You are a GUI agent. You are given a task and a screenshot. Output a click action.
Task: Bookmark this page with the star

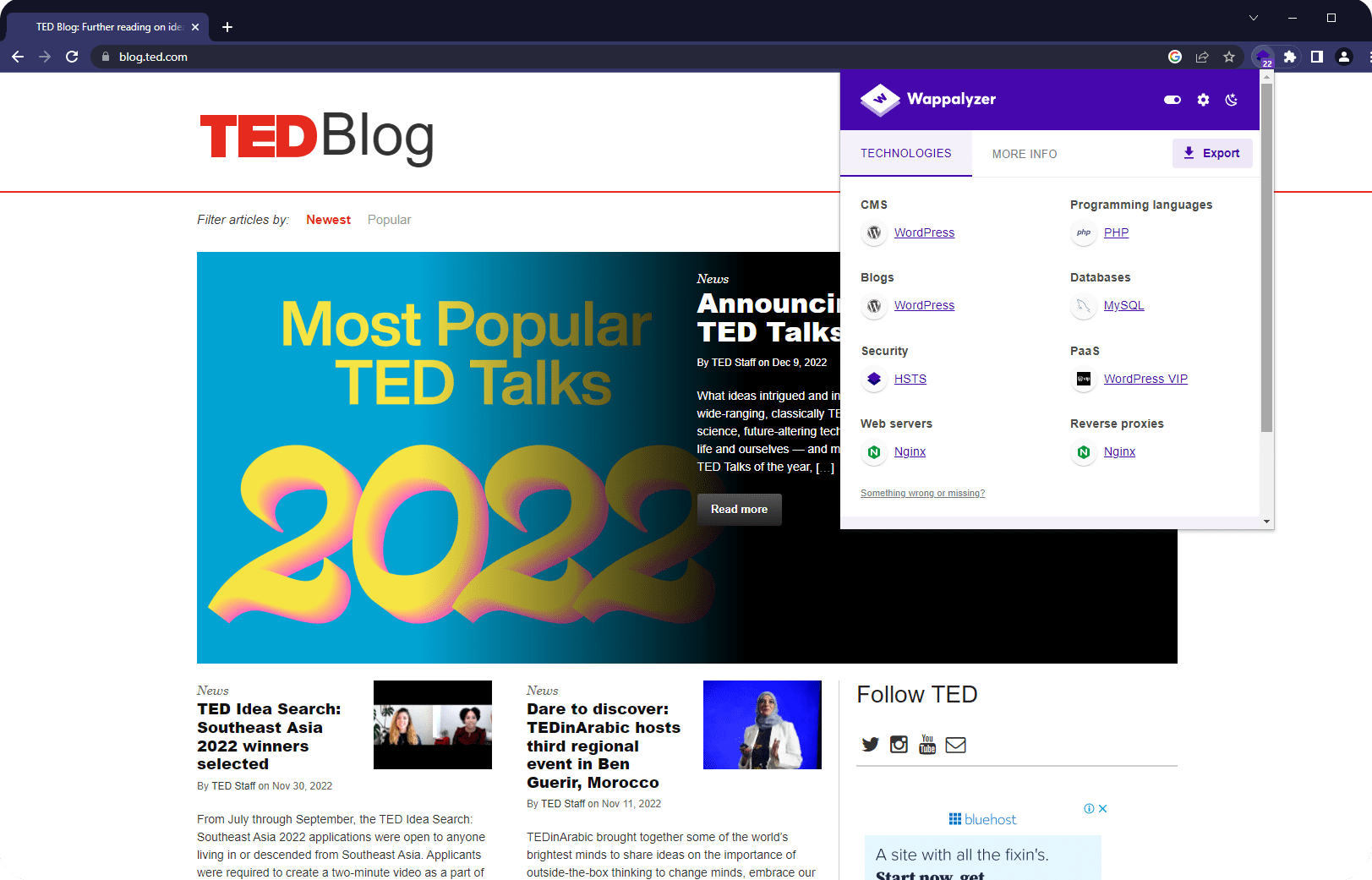1229,57
